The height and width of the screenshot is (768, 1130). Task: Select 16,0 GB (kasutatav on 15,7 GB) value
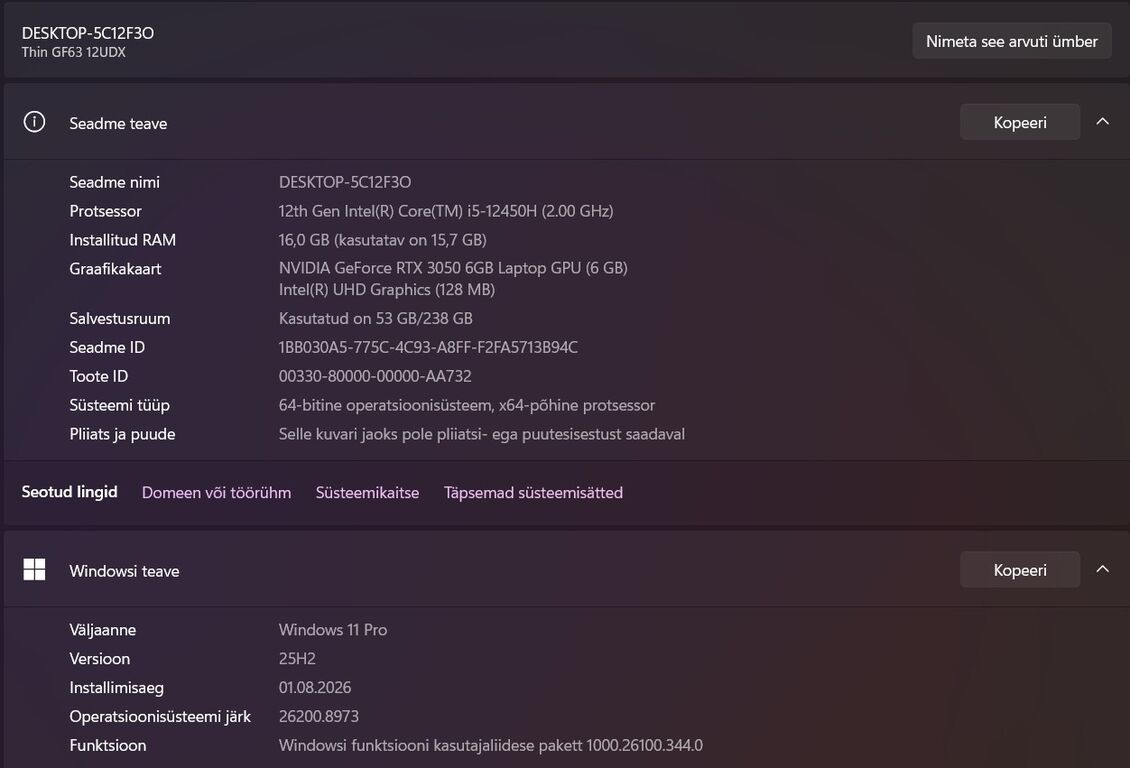[383, 239]
